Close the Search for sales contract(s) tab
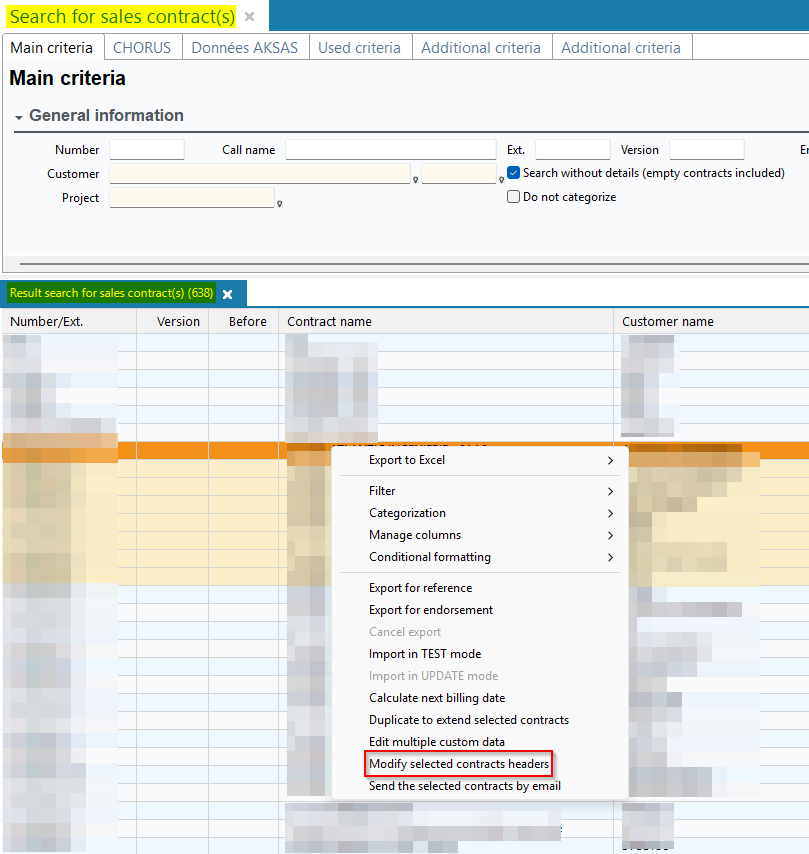The height and width of the screenshot is (854, 809). tap(250, 17)
